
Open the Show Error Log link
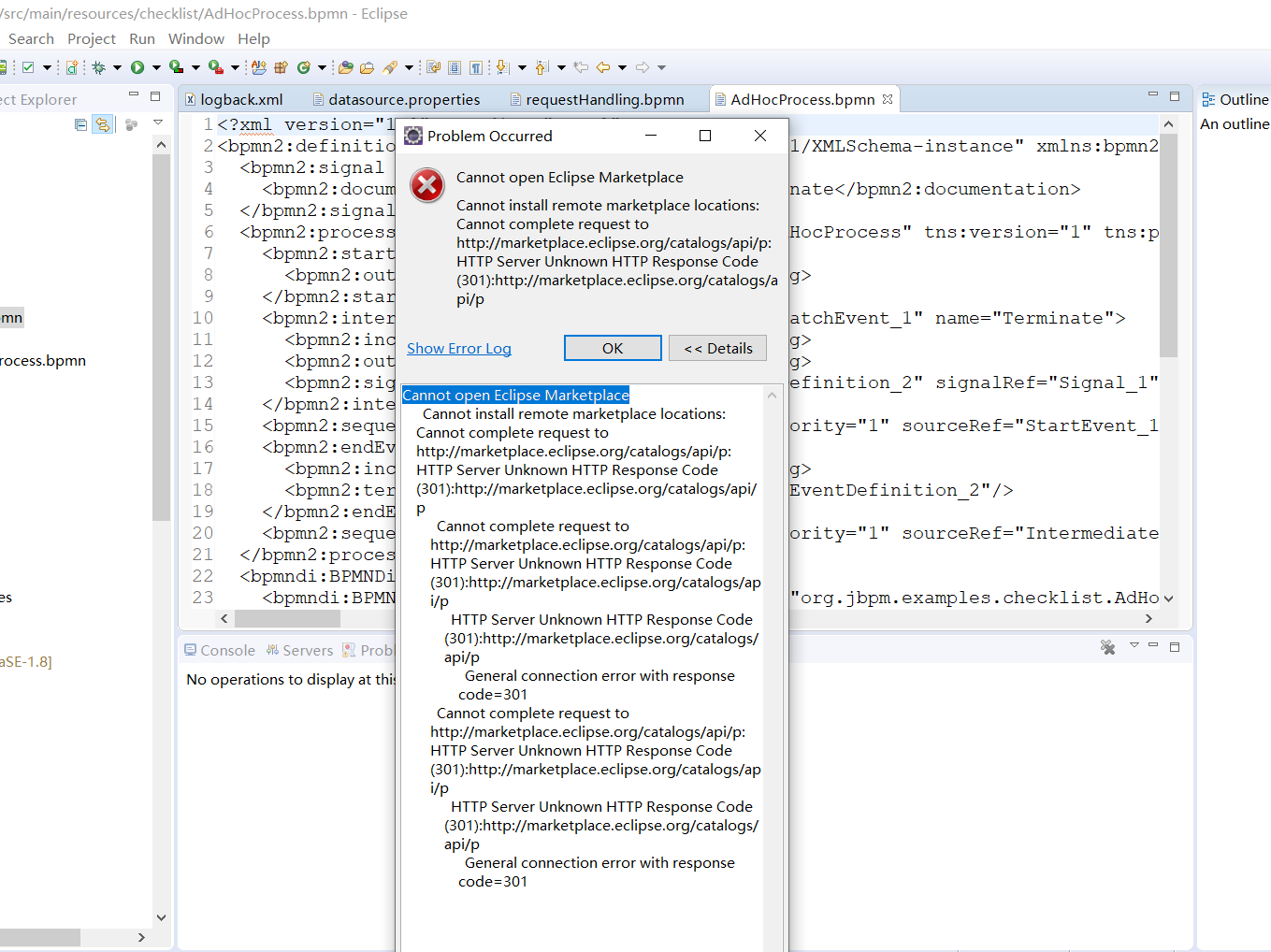pos(459,348)
